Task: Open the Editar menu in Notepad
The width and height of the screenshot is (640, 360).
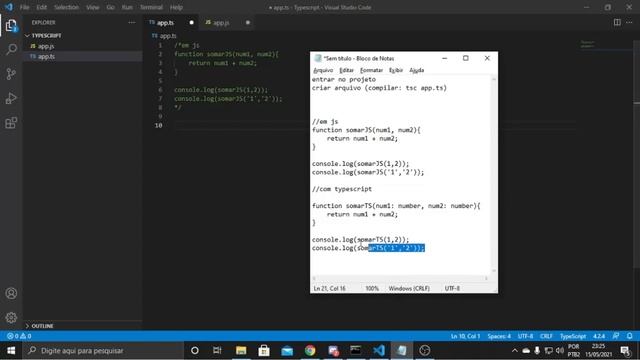Action: [347, 70]
